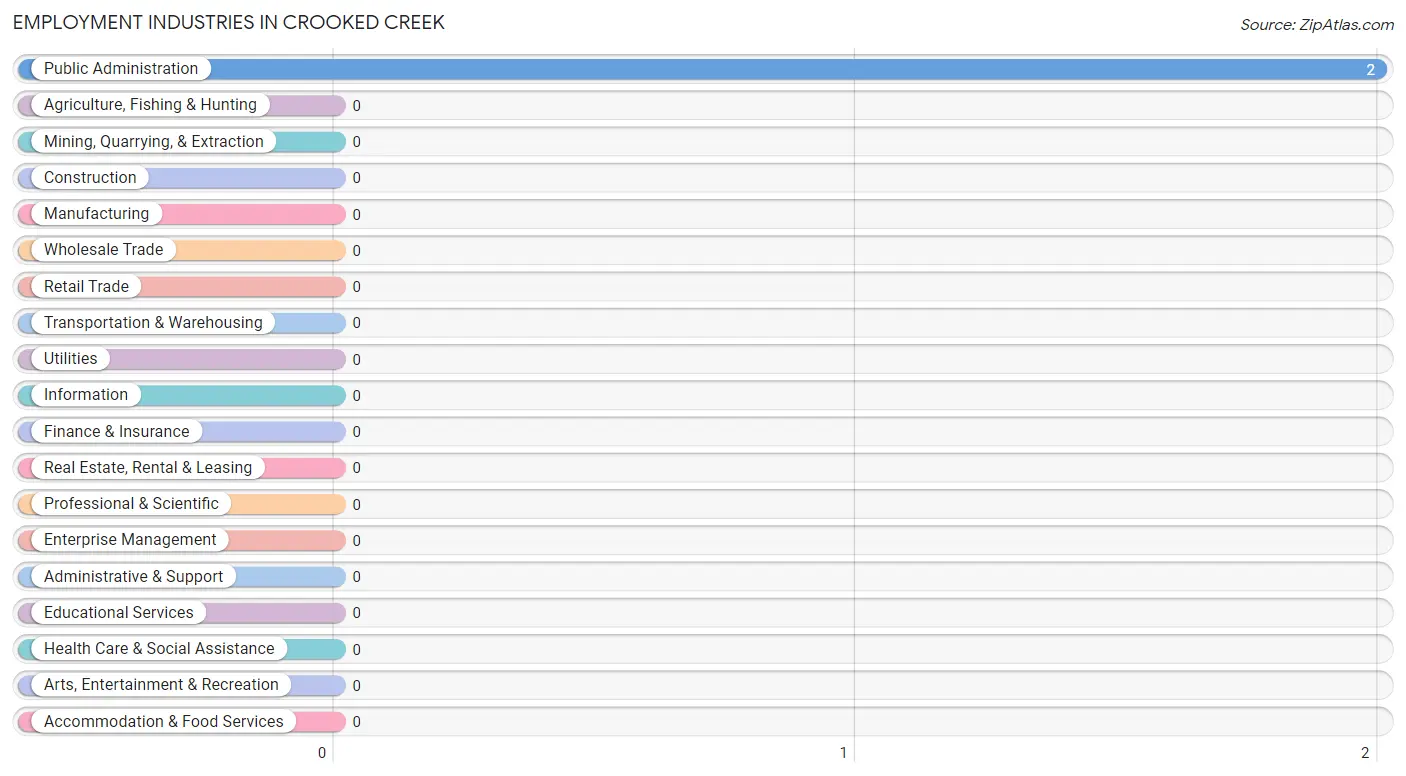Click the Professional & Scientific label
Screen dimensions: 1406x776
131,504
